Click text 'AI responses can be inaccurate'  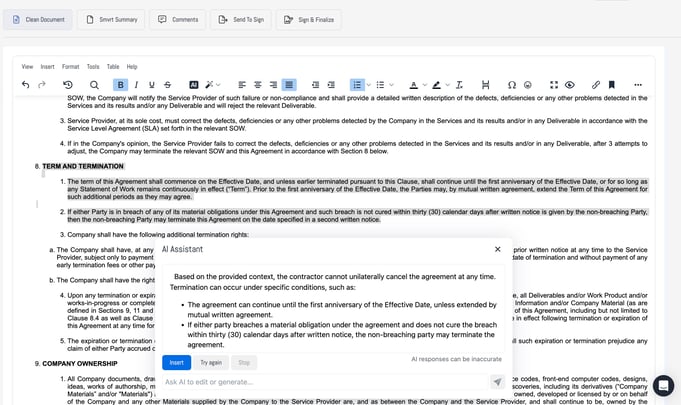click(456, 359)
